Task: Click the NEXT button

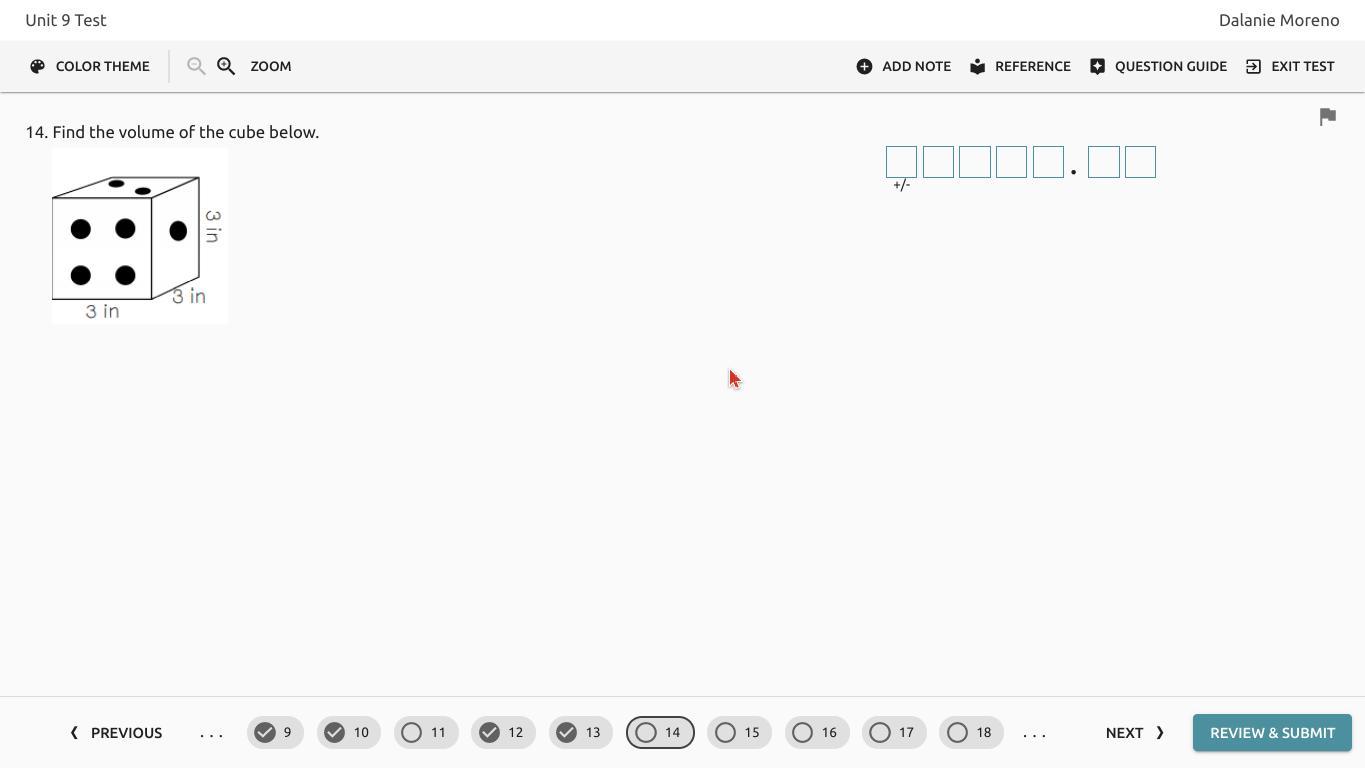Action: click(1135, 733)
